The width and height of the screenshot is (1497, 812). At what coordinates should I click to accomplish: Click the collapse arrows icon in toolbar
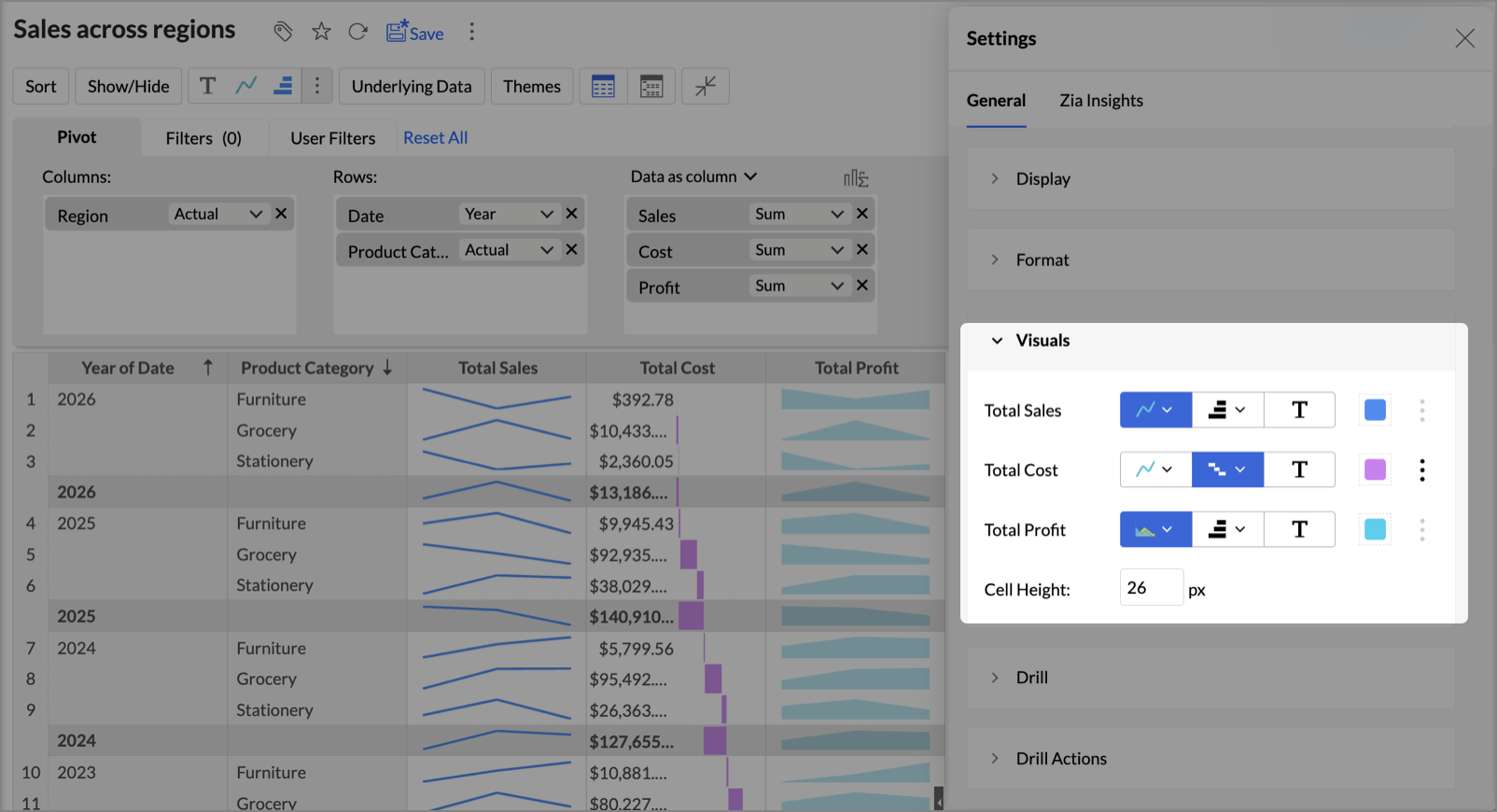tap(706, 86)
